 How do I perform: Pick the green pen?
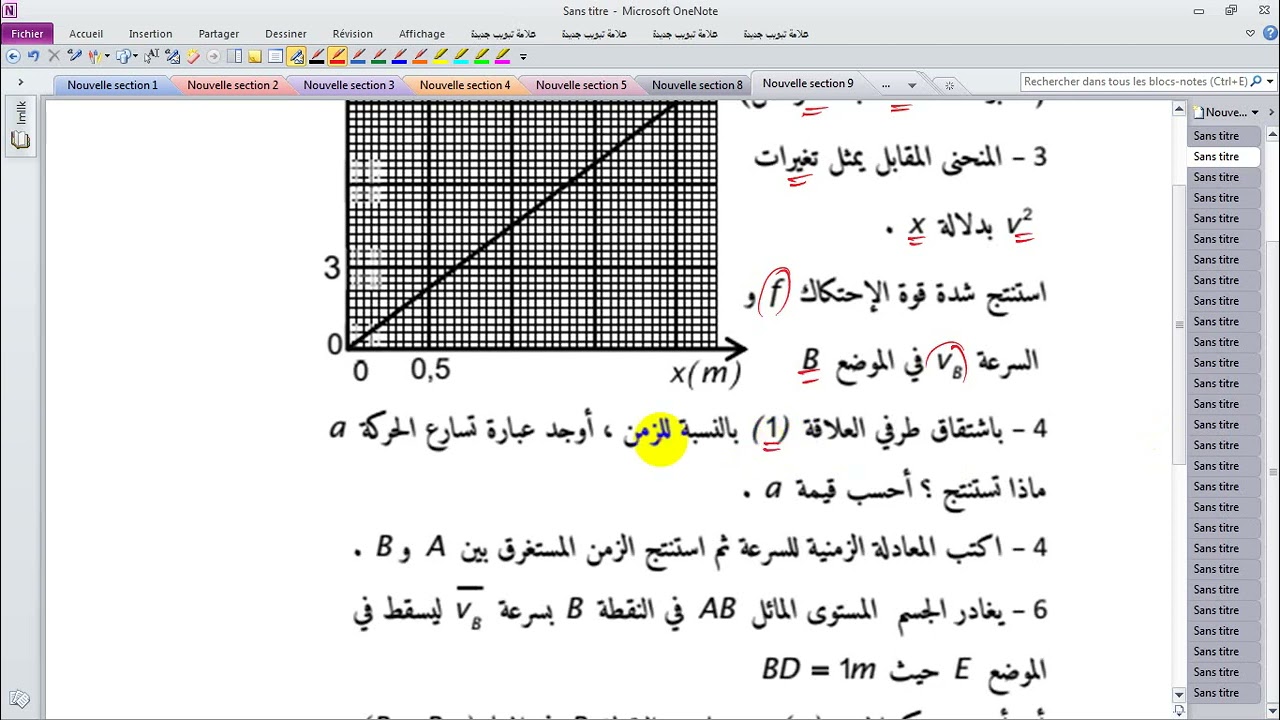click(379, 57)
